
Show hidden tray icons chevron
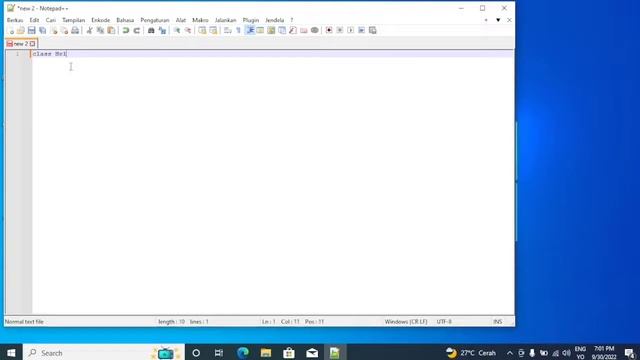[510, 353]
